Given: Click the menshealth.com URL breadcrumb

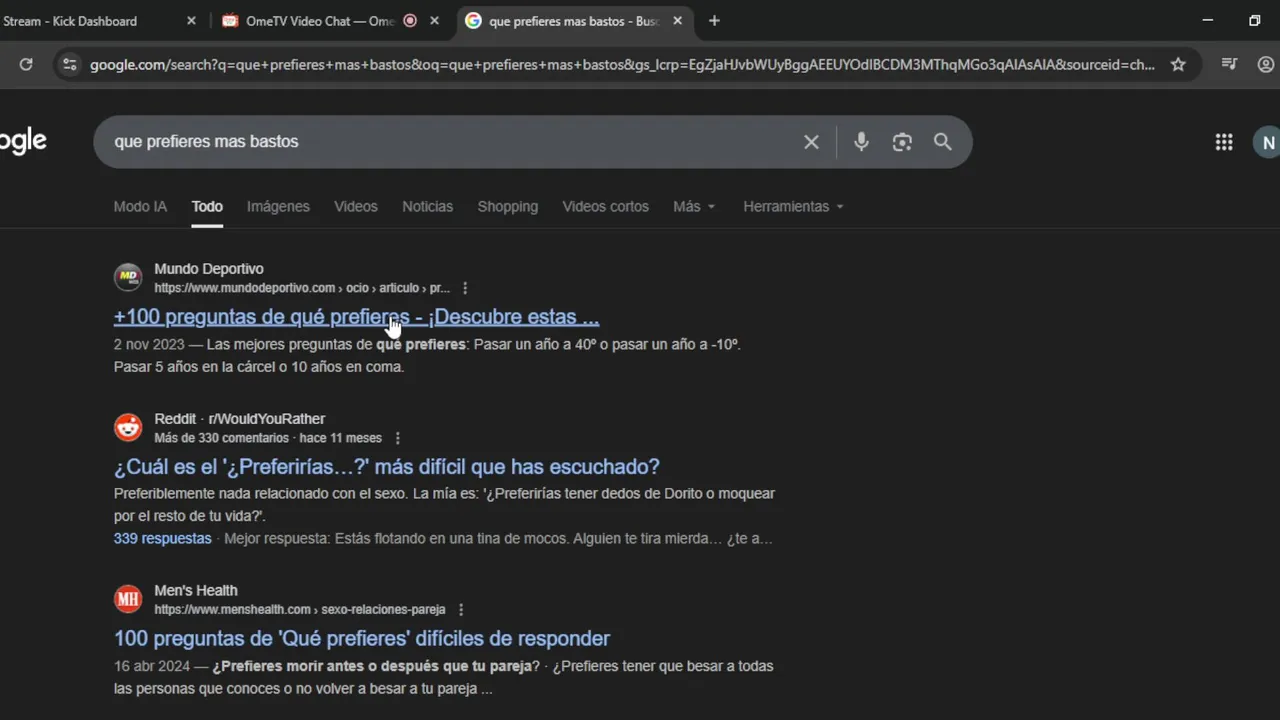Looking at the screenshot, I should (x=300, y=609).
